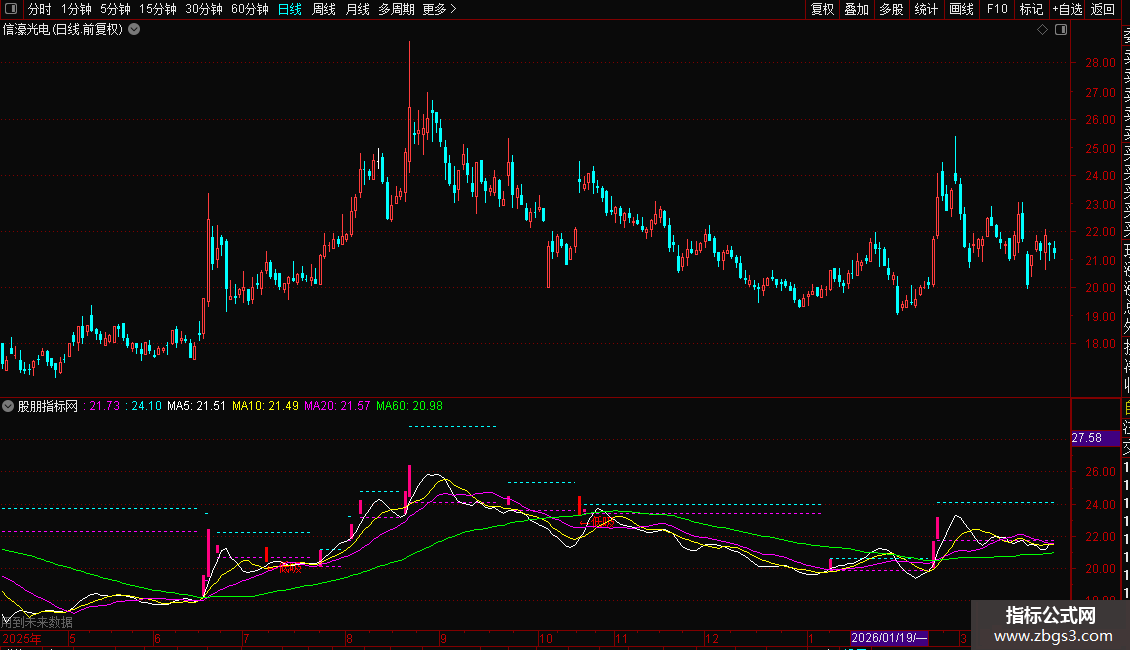Image resolution: width=1130 pixels, height=650 pixels.
Task: Switch chart to 周线 weekly period
Action: click(324, 9)
